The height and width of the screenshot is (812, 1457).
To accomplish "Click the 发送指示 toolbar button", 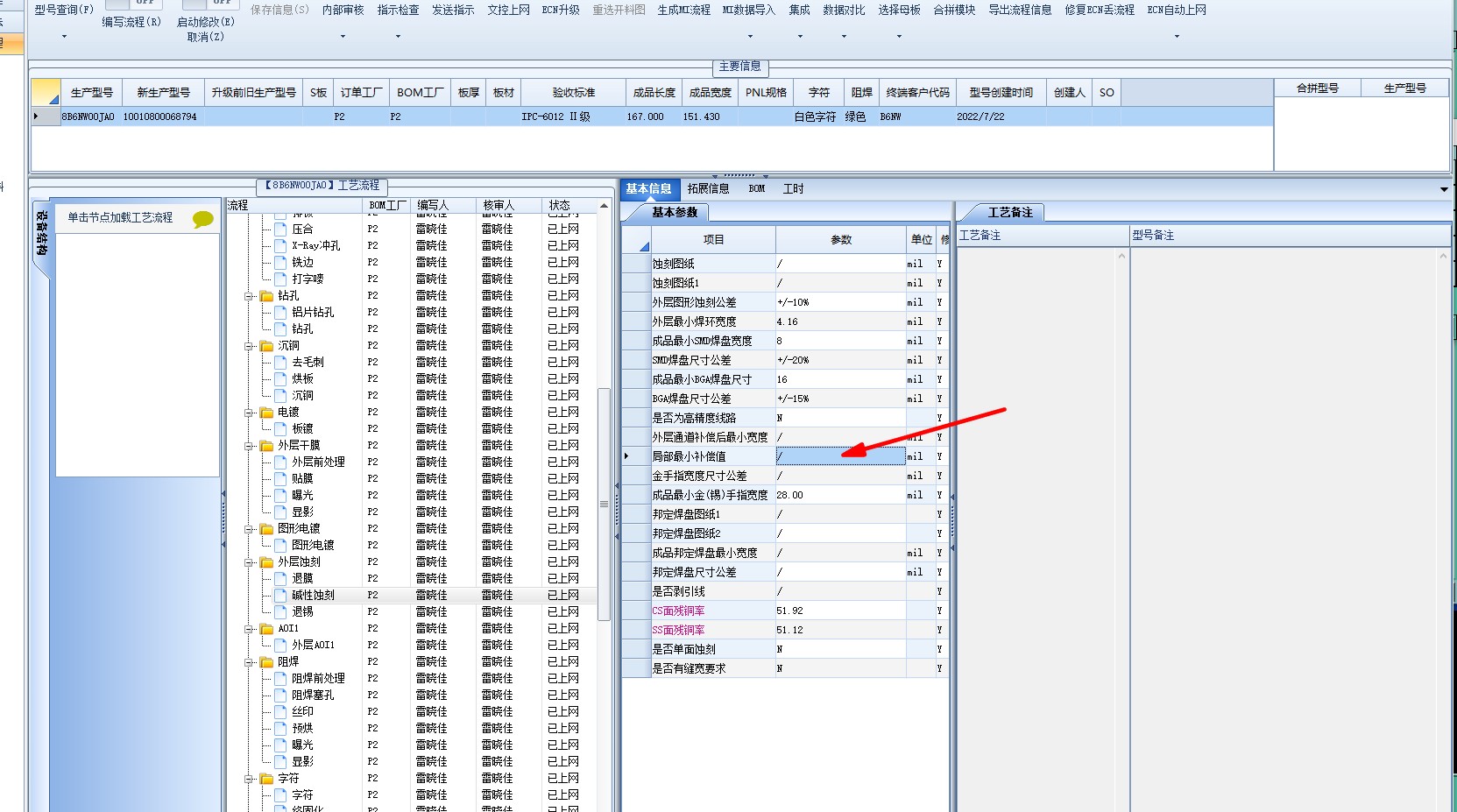I will click(453, 11).
